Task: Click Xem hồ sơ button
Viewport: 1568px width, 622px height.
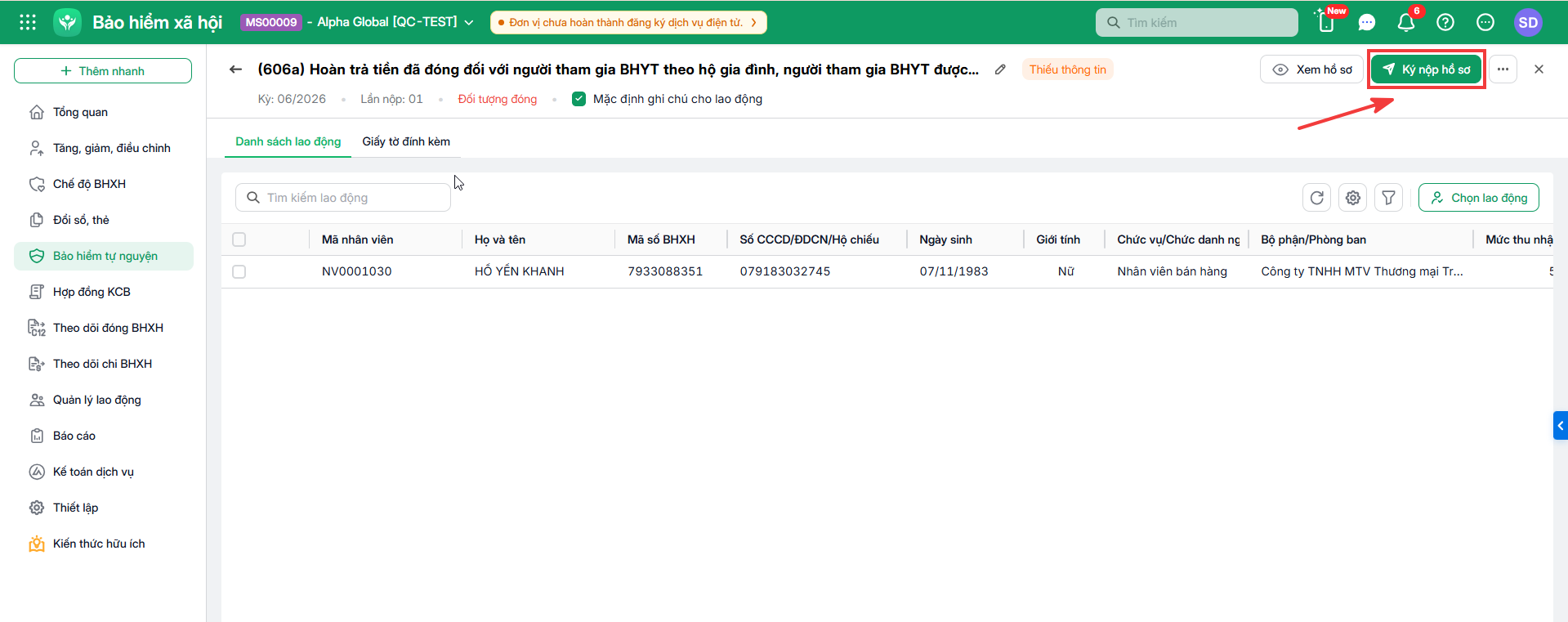Action: [1312, 69]
